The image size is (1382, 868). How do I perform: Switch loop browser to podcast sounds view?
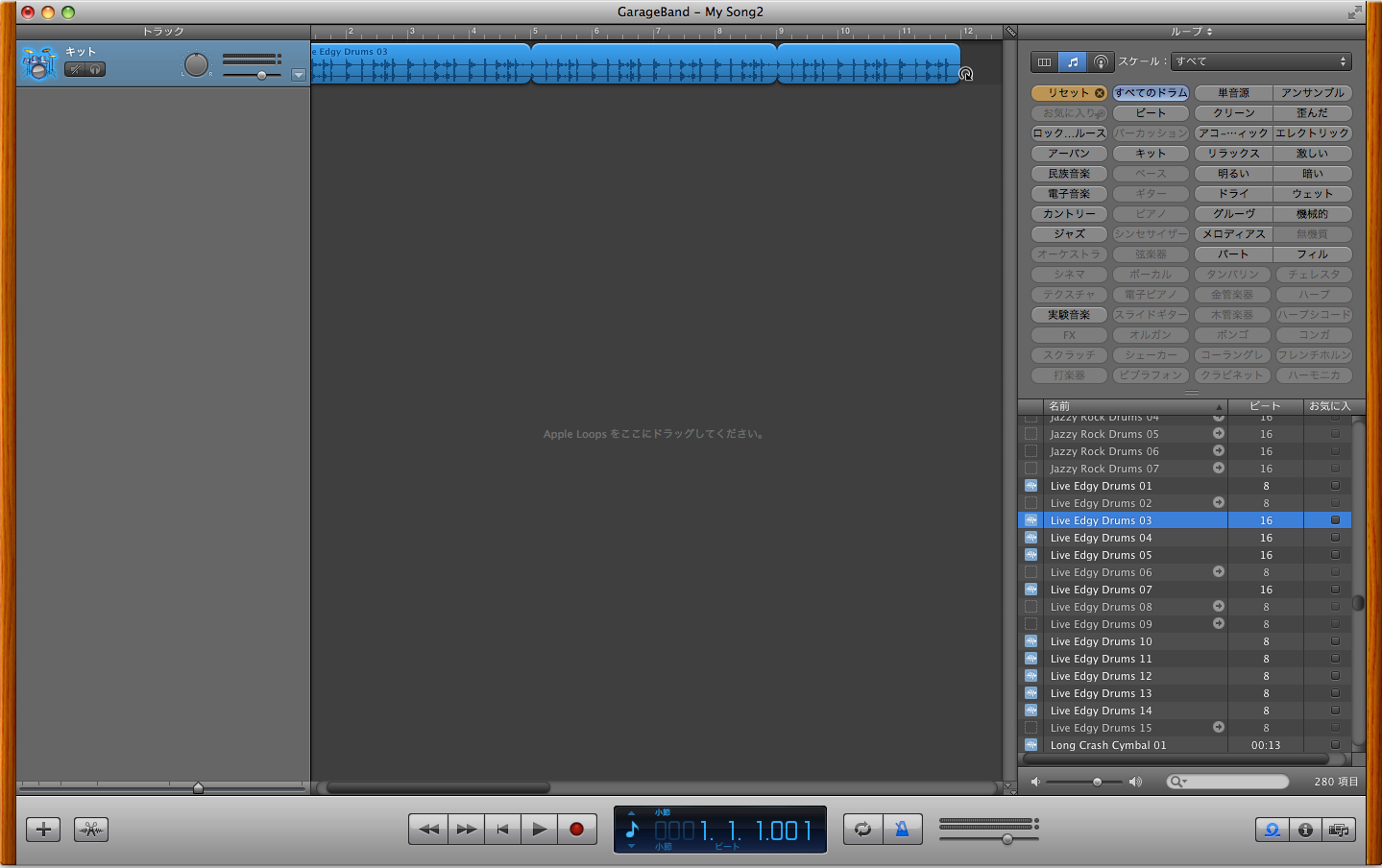(x=1101, y=61)
